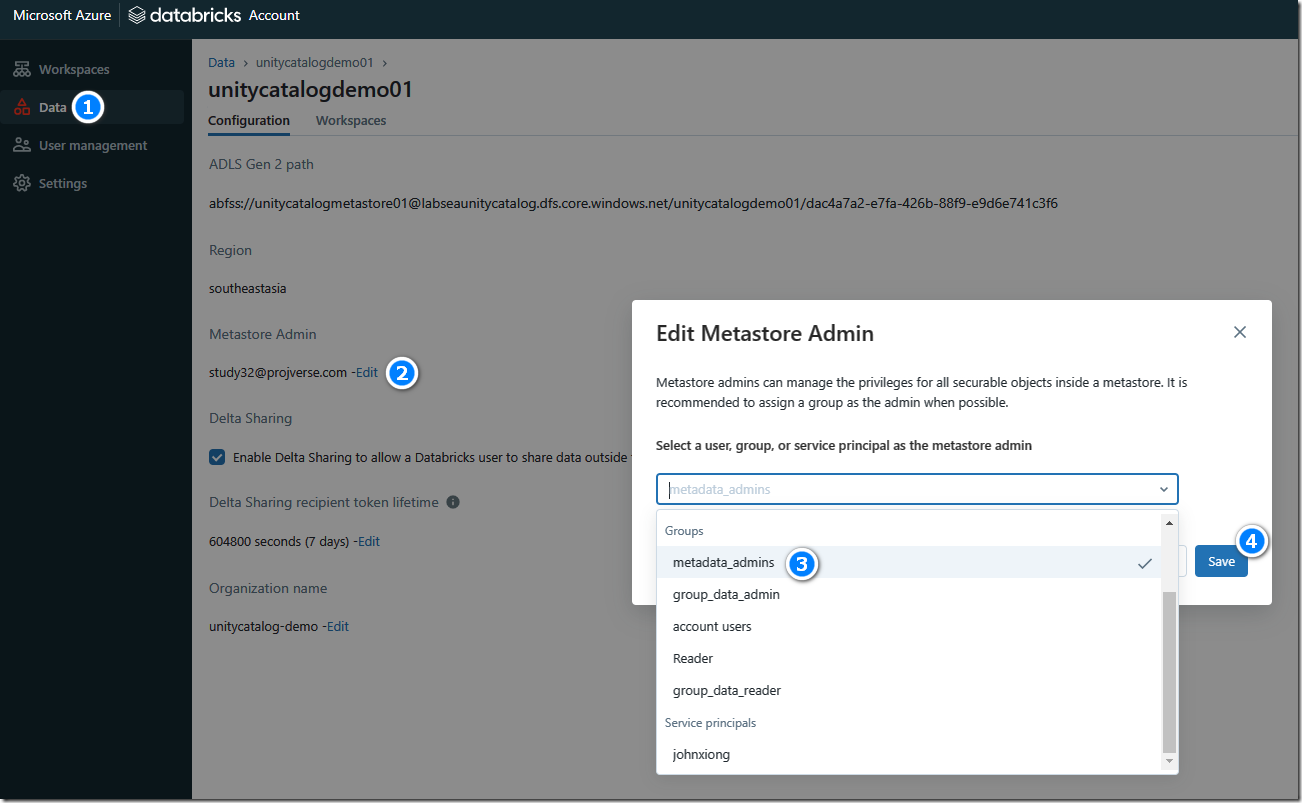Edit the Metastore Admin

click(x=367, y=373)
